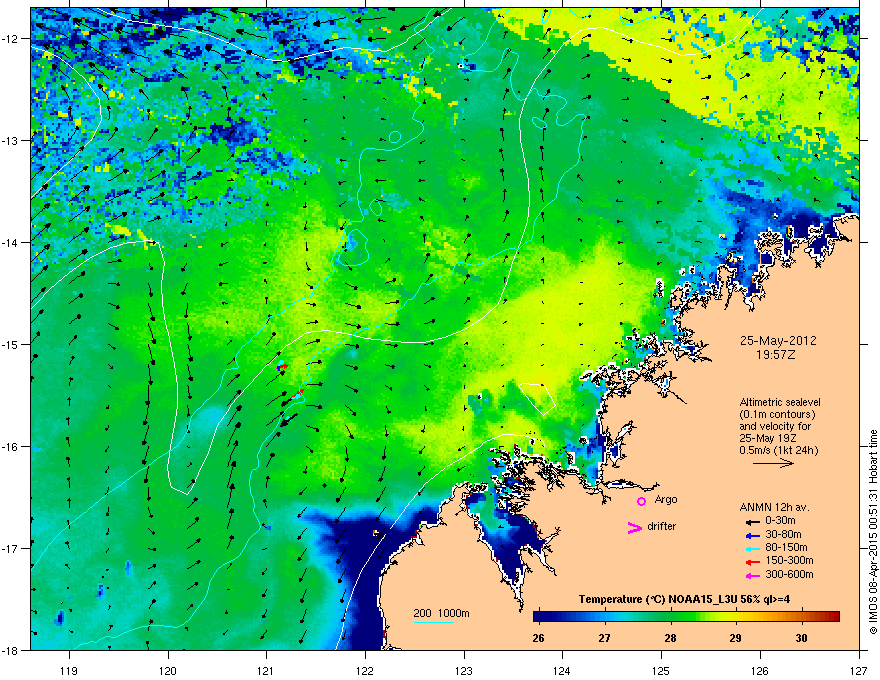Click the longitude axis label '124'
Screen dimensions: 880x680
pyautogui.click(x=562, y=670)
